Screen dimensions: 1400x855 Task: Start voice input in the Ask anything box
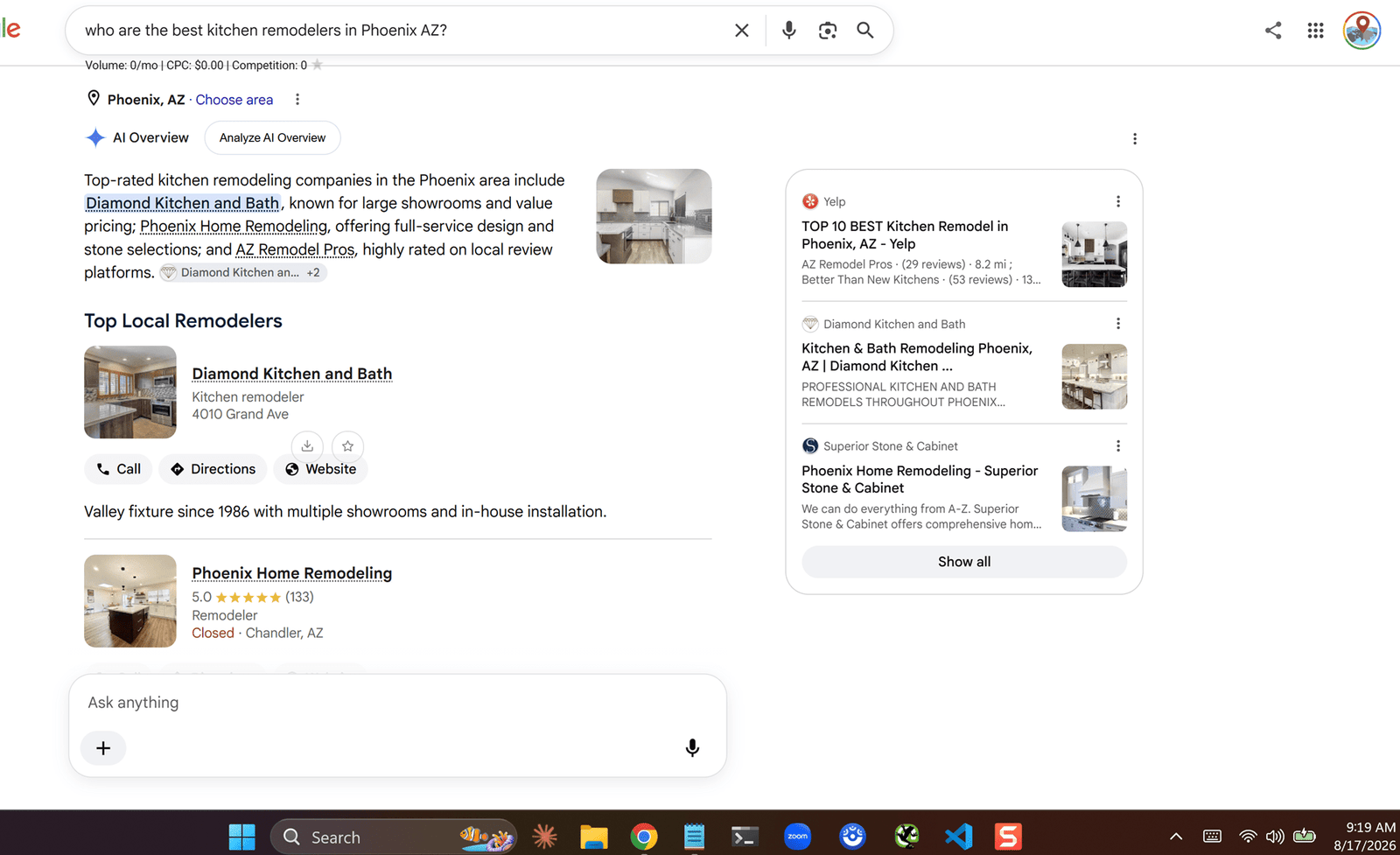[x=692, y=748]
